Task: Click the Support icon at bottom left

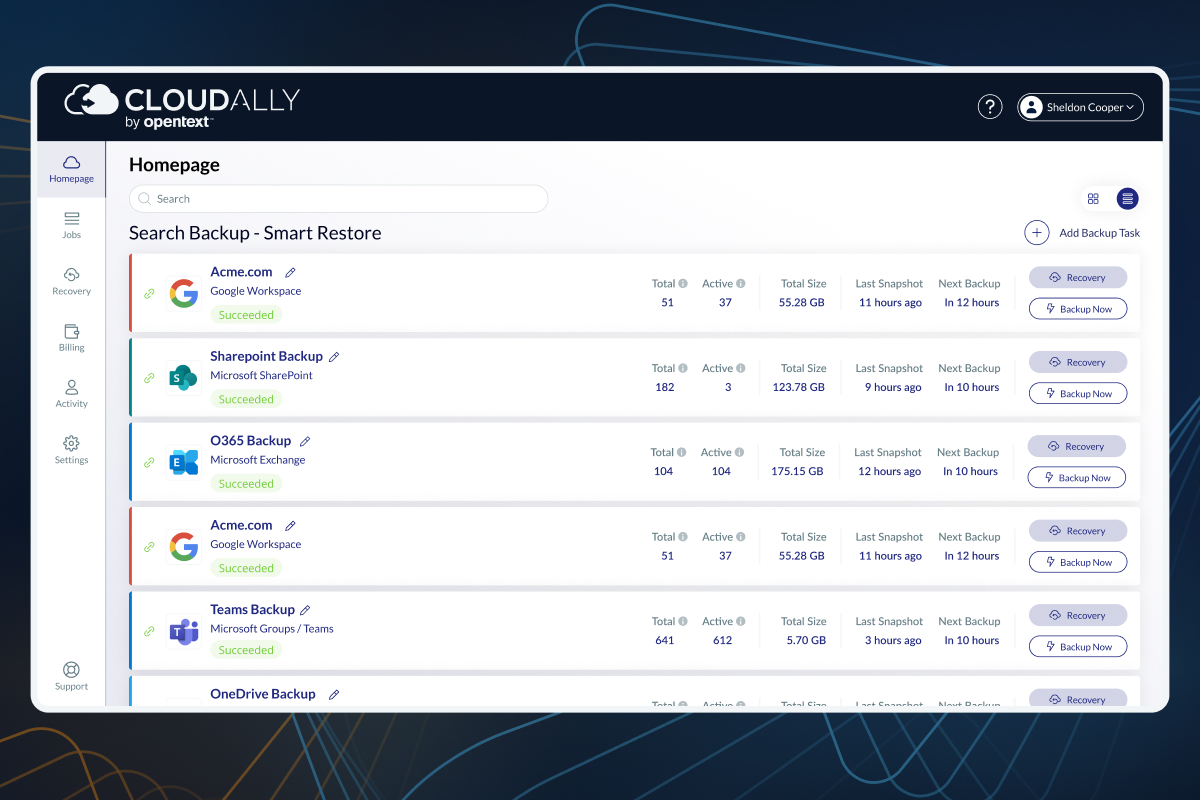Action: point(71,670)
